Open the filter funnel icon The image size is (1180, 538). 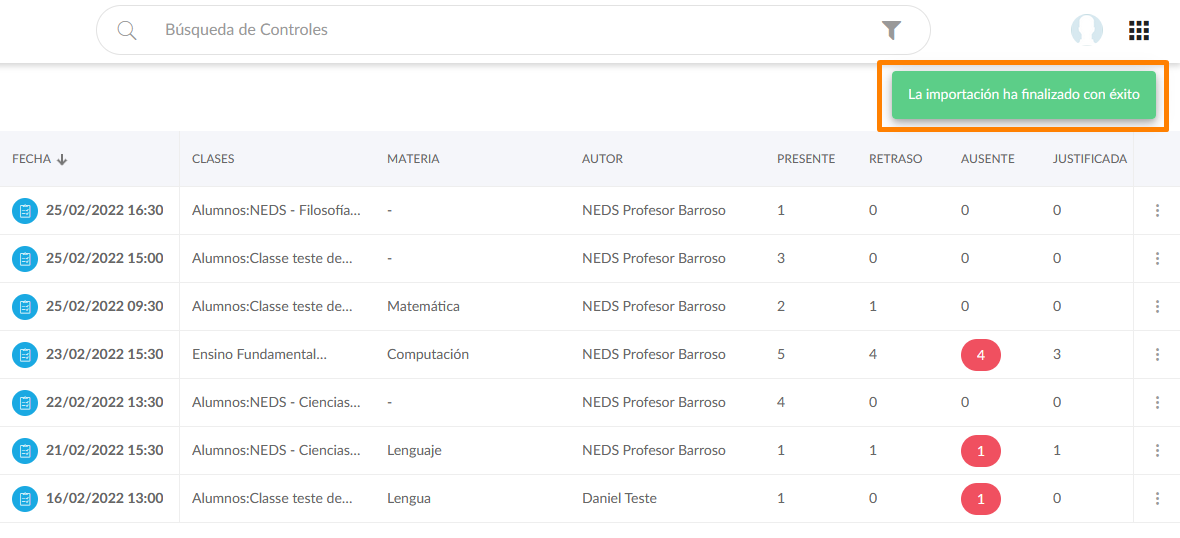891,30
